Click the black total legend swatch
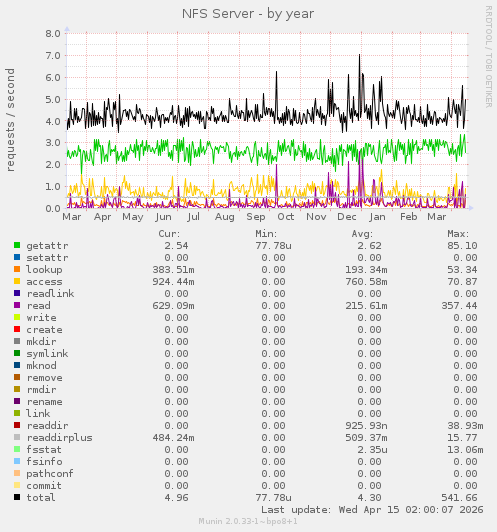 point(17,497)
